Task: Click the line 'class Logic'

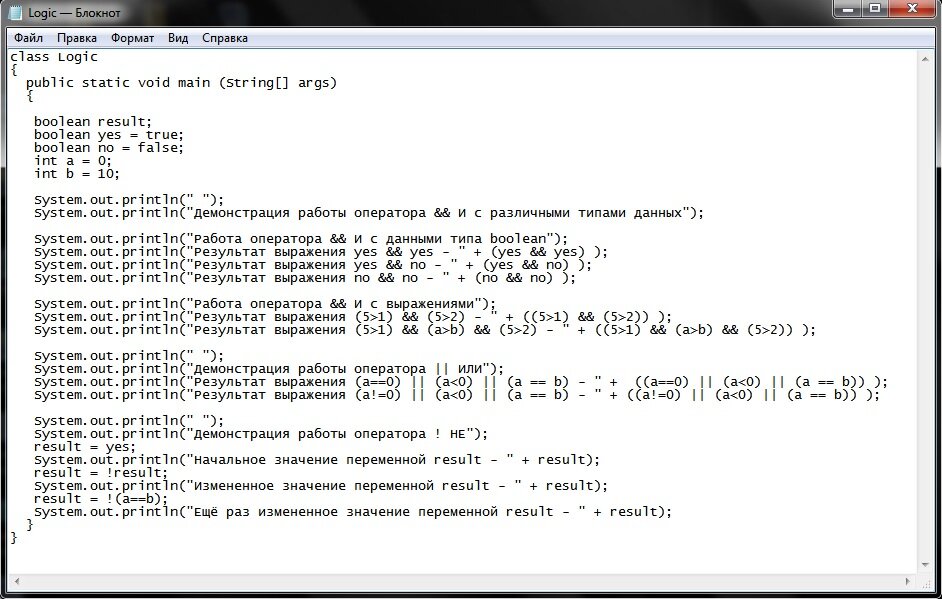Action: pos(53,57)
